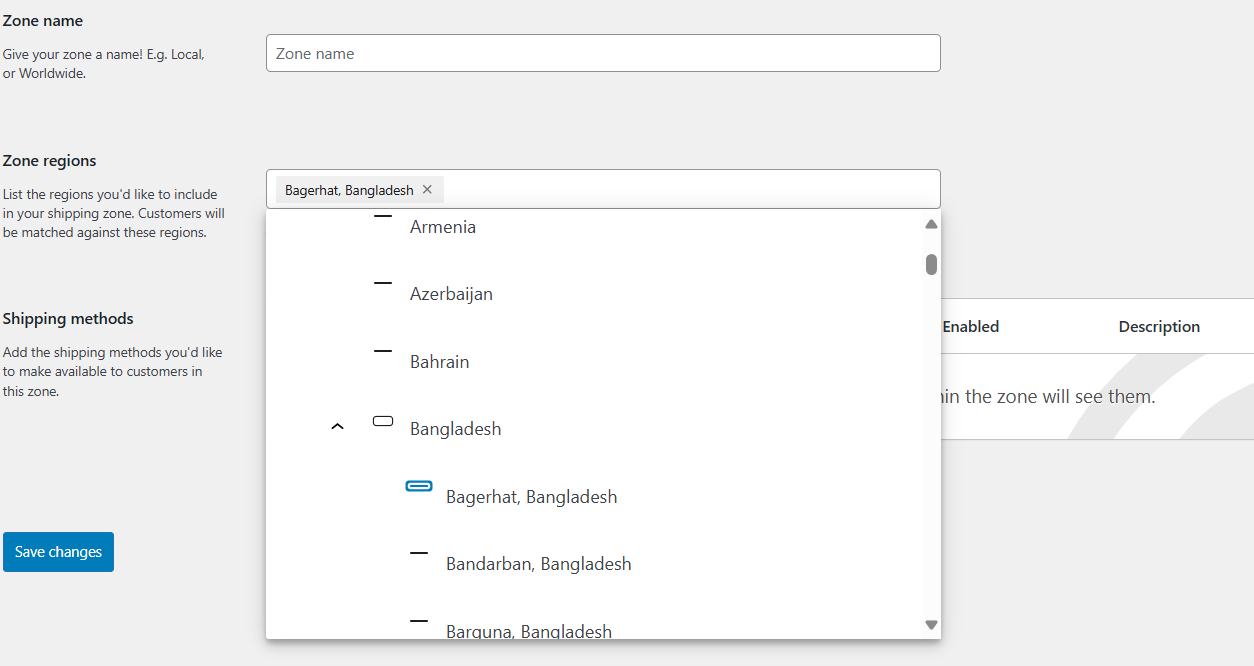Image resolution: width=1254 pixels, height=666 pixels.
Task: Click the Description column header
Action: (x=1158, y=326)
